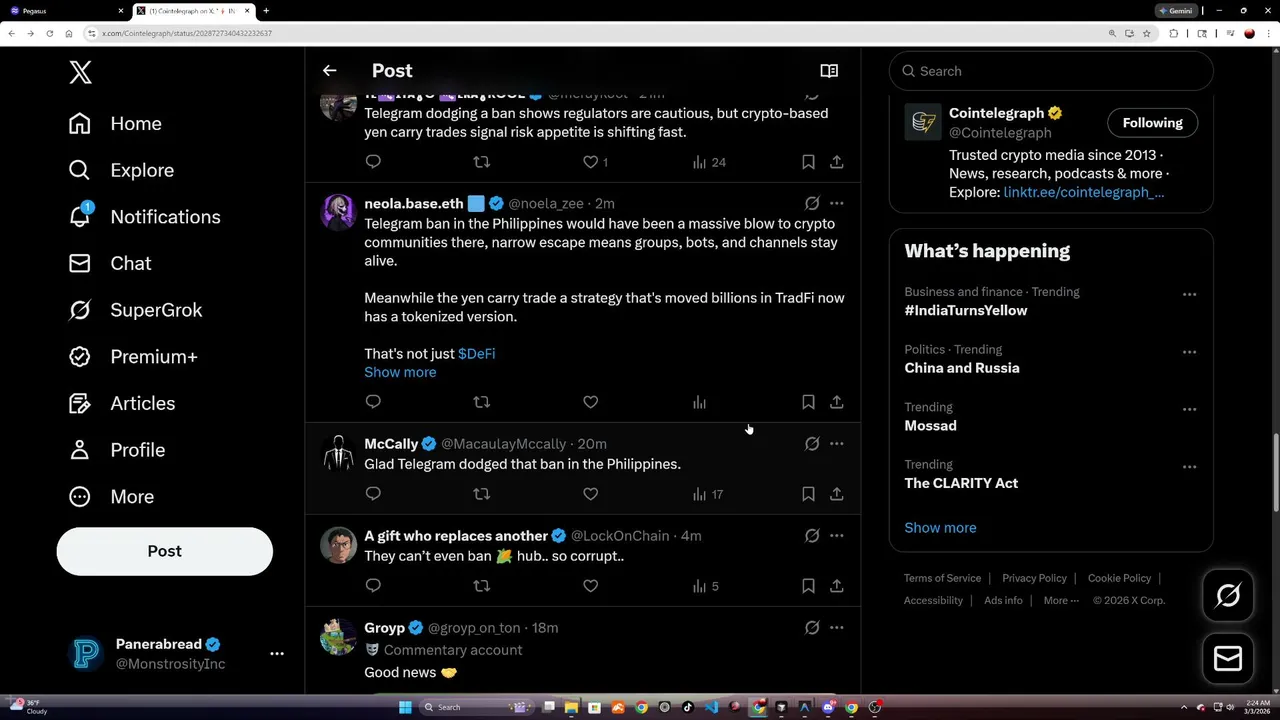Go to Home in sidebar

[x=115, y=124]
